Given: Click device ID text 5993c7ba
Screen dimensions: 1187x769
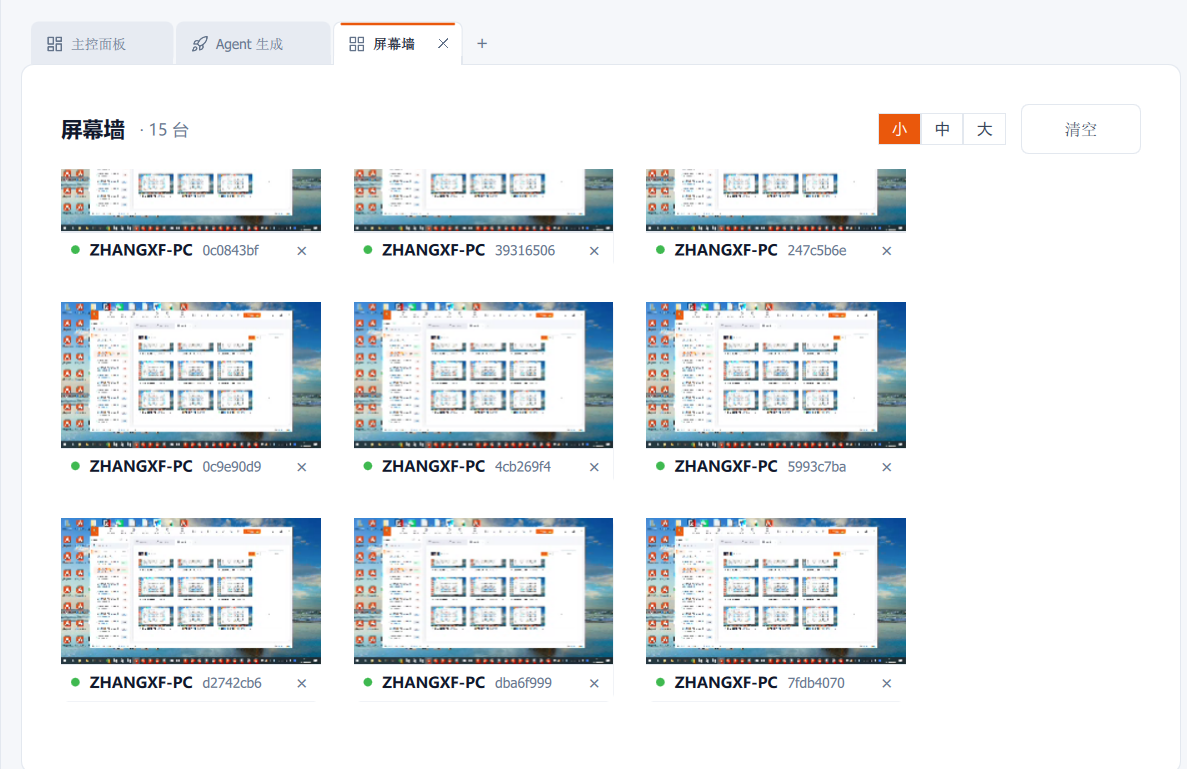Looking at the screenshot, I should click(x=817, y=467).
